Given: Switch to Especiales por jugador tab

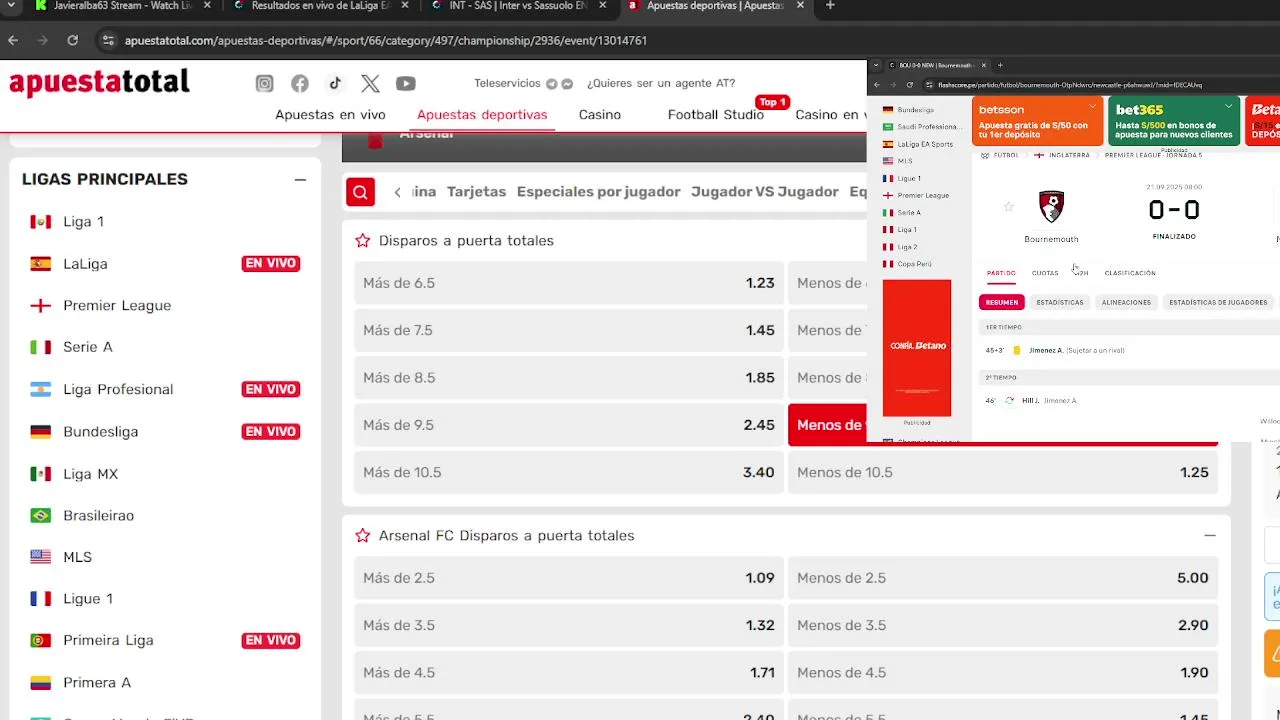Looking at the screenshot, I should coord(598,192).
